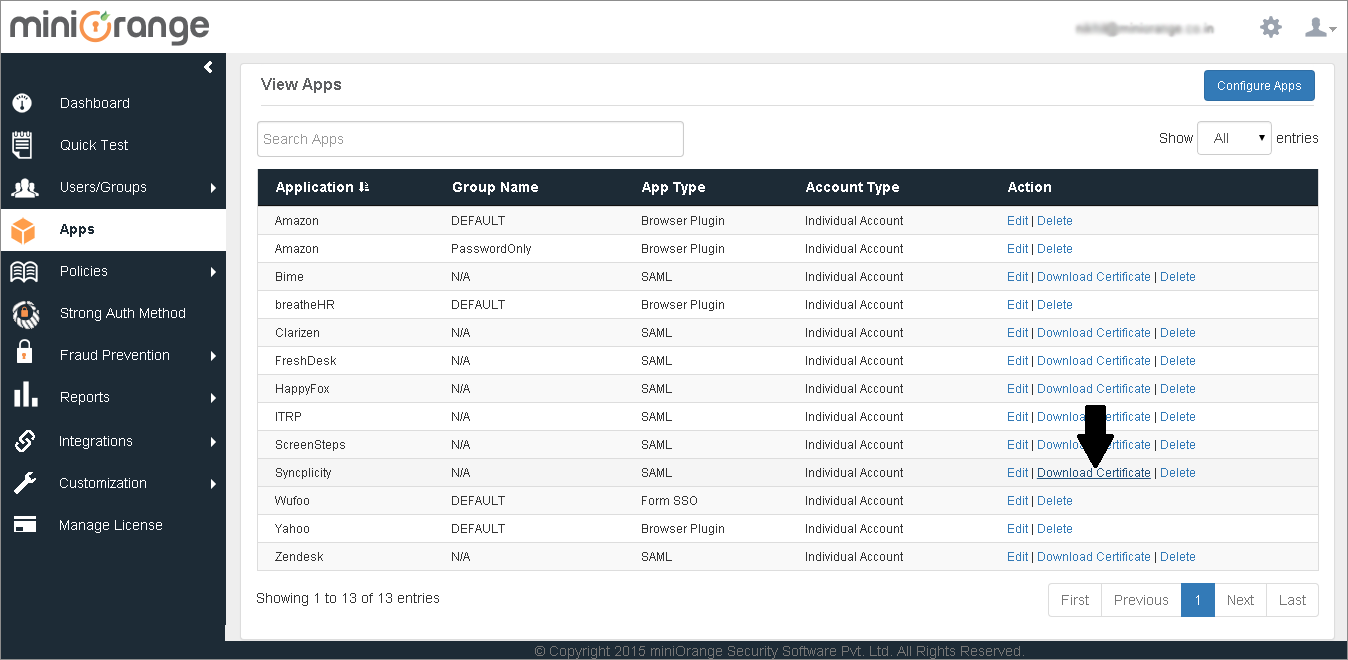Image resolution: width=1348 pixels, height=660 pixels.
Task: Click the PasswordOnly group name cell
Action: [x=491, y=249]
